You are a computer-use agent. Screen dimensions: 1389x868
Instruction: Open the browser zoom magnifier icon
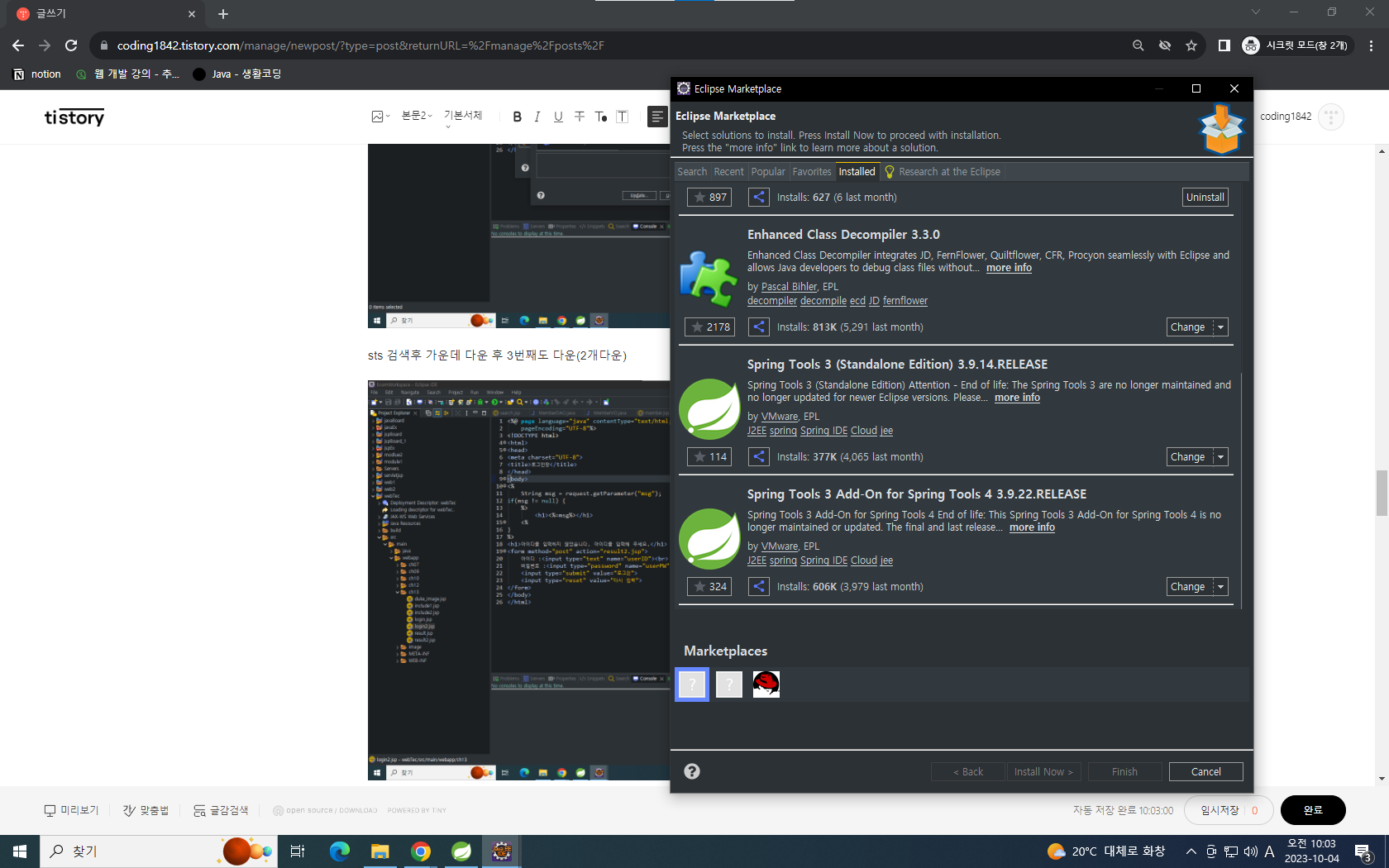(1138, 45)
